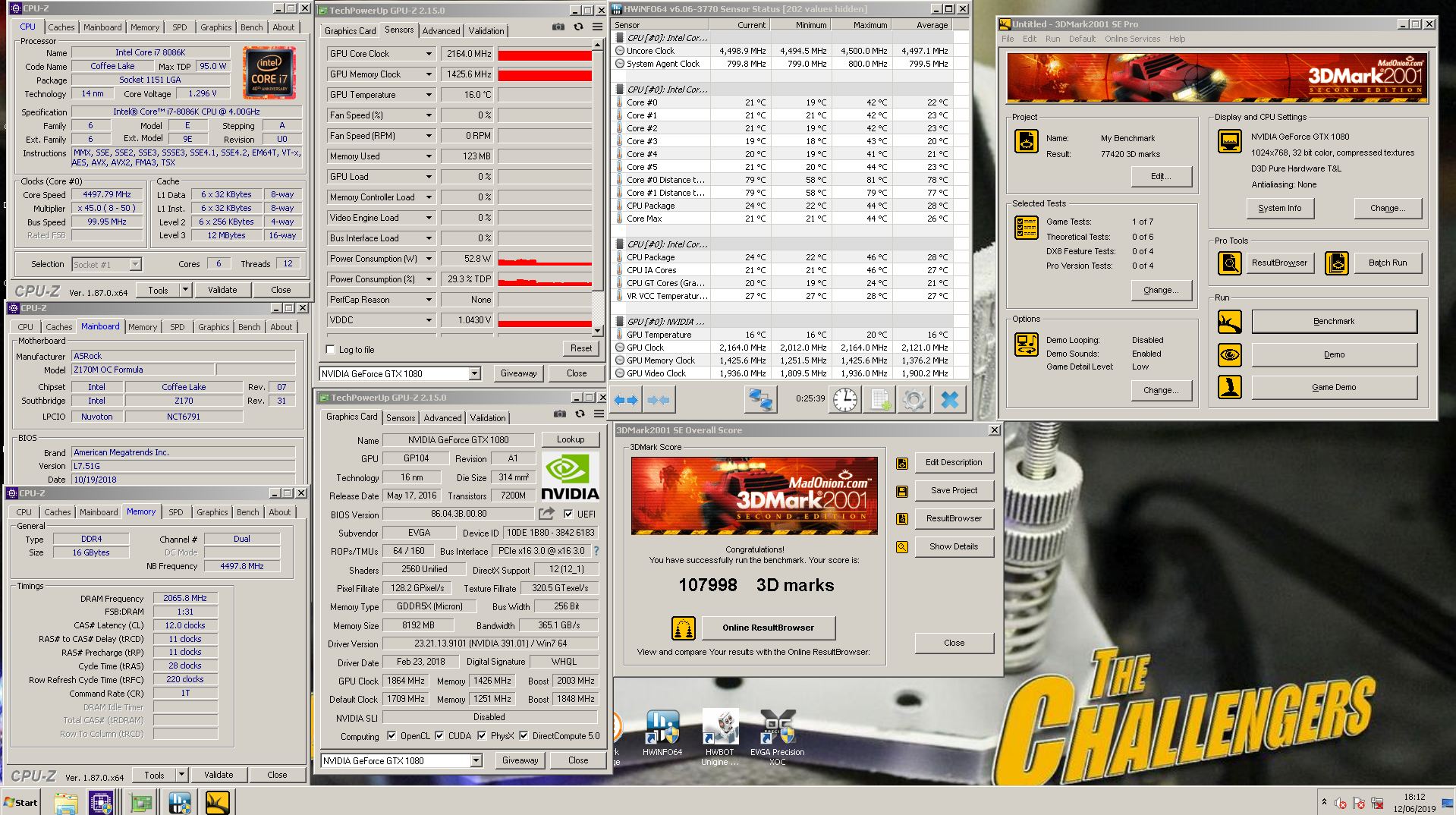Click the System Info button
The height and width of the screenshot is (815, 1456).
[1280, 208]
